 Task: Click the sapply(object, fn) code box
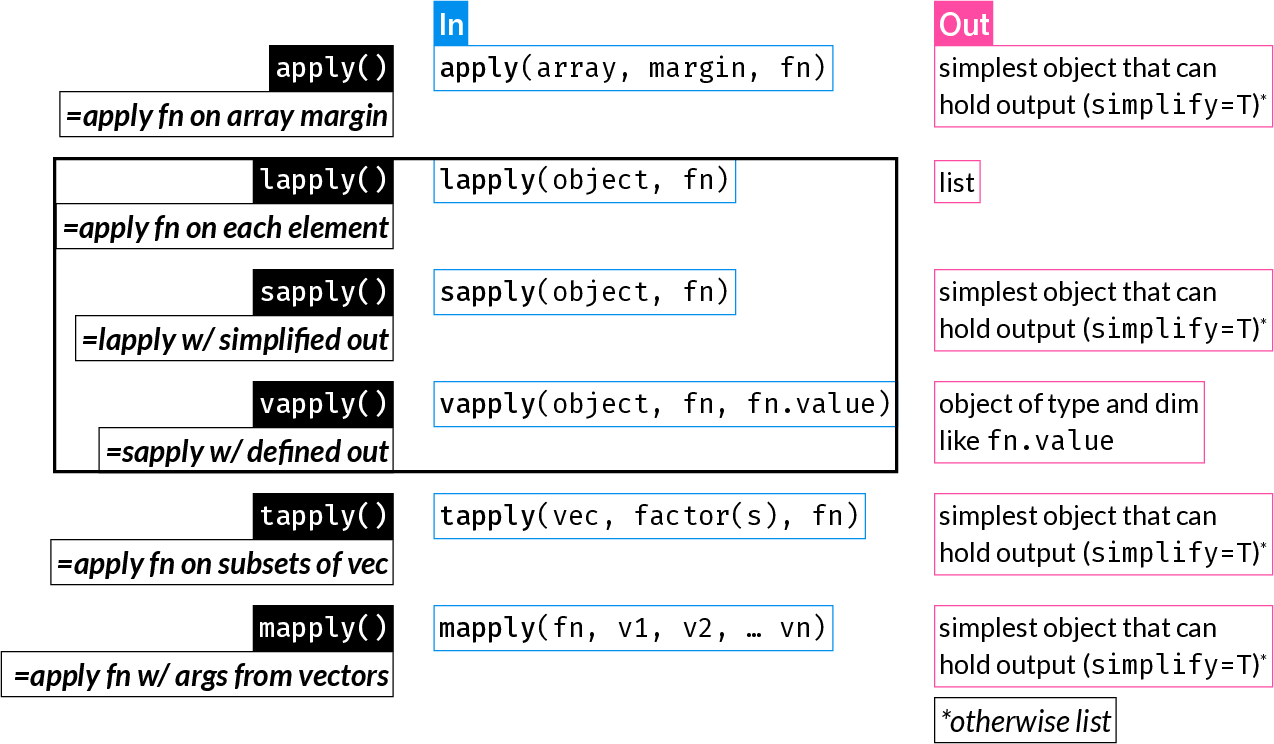point(585,292)
